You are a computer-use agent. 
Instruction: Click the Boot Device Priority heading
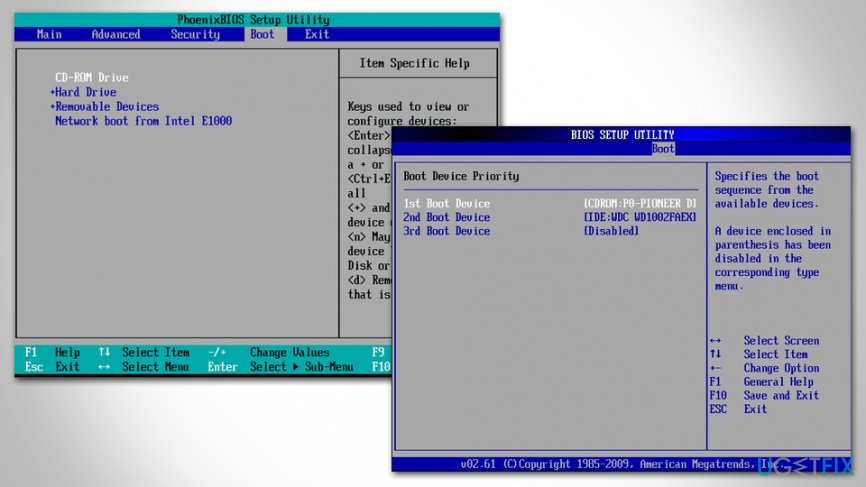coord(461,176)
